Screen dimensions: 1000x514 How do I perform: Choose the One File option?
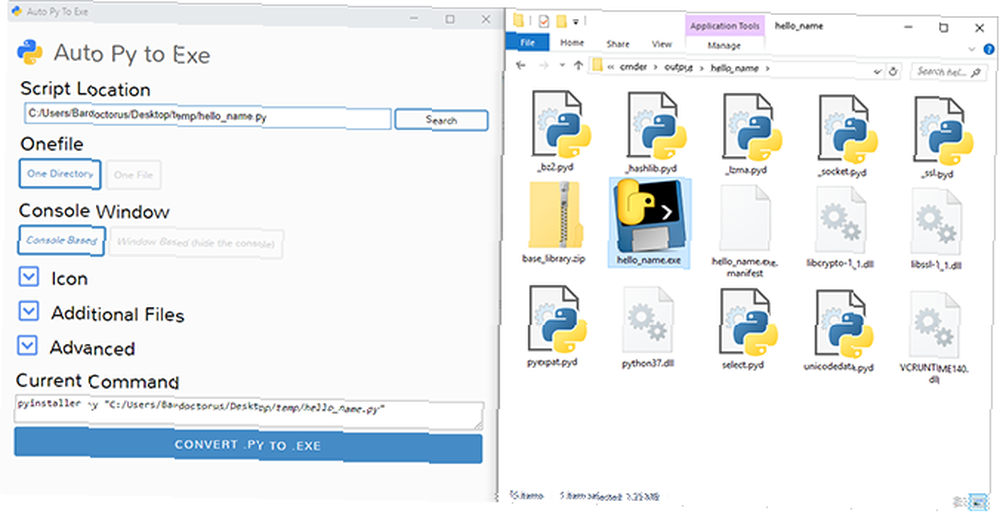click(134, 175)
